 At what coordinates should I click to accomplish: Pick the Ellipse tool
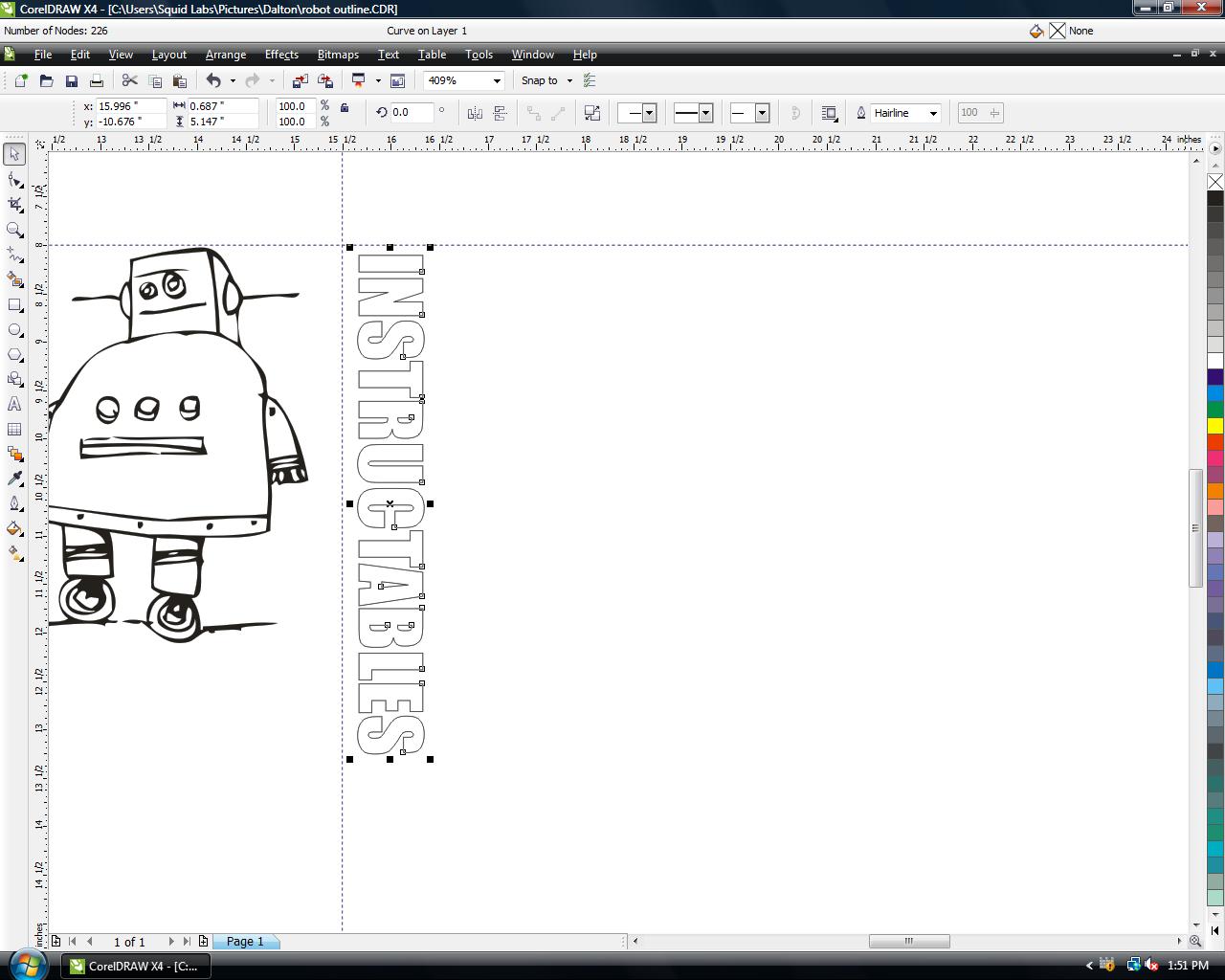[14, 329]
